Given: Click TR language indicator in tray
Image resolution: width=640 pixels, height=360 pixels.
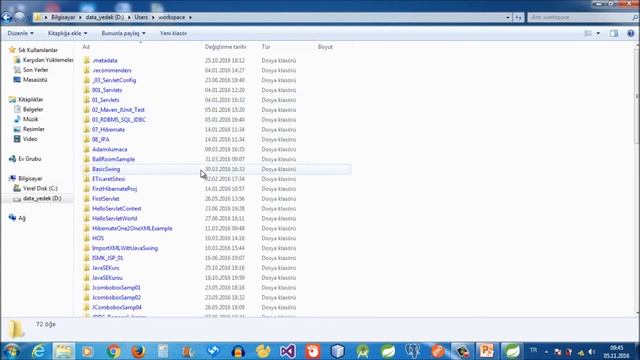Looking at the screenshot, I should [533, 350].
